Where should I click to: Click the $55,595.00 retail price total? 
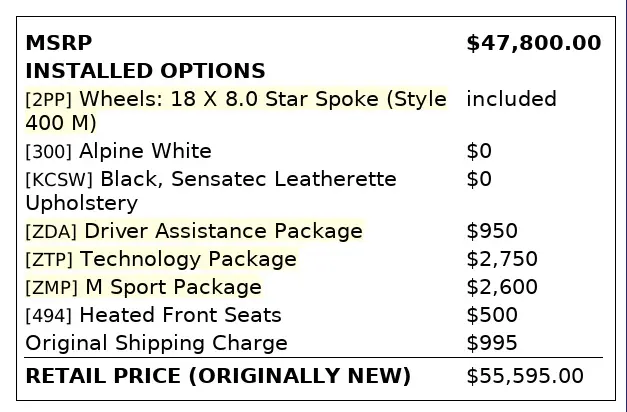coord(525,376)
